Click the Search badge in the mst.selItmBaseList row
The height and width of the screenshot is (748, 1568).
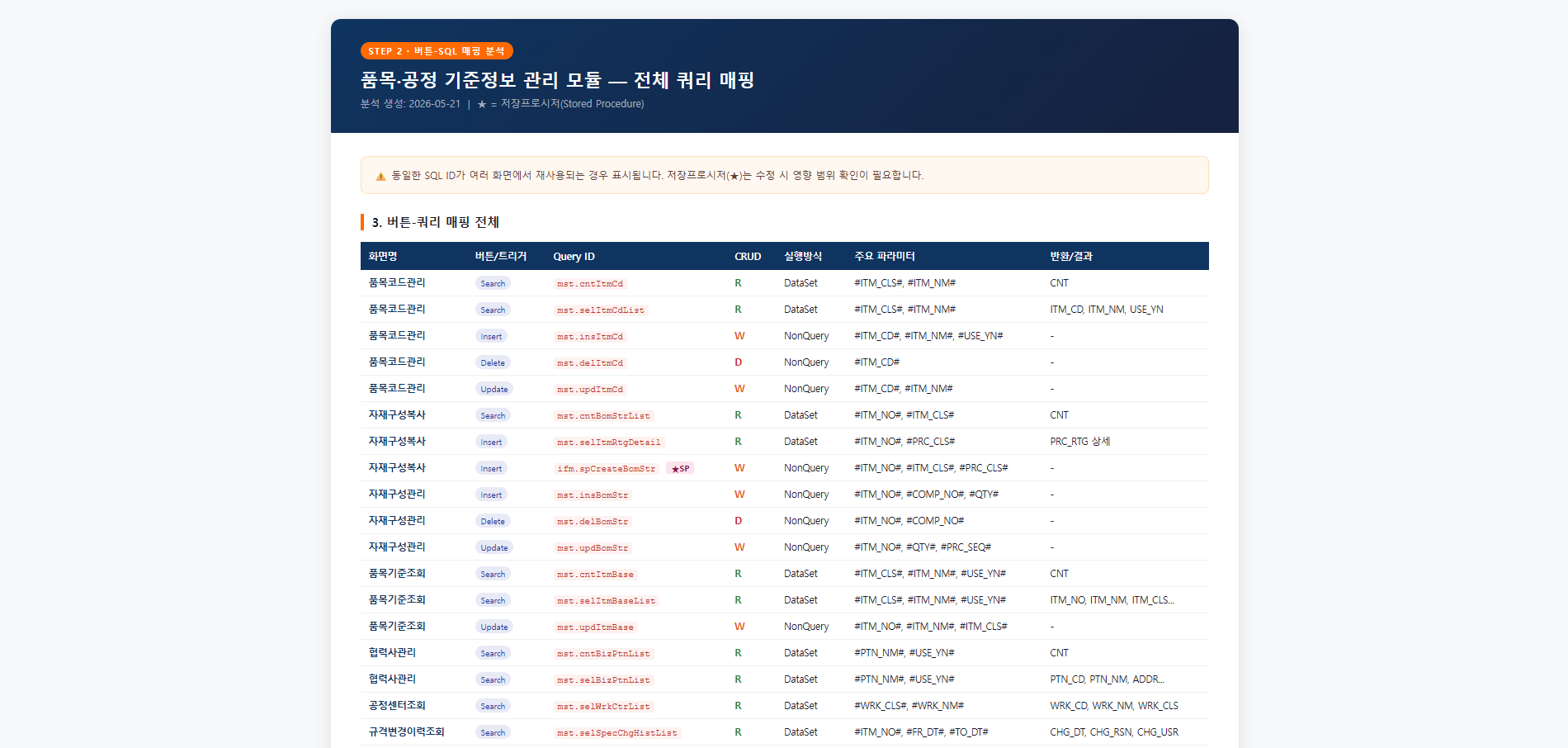493,600
